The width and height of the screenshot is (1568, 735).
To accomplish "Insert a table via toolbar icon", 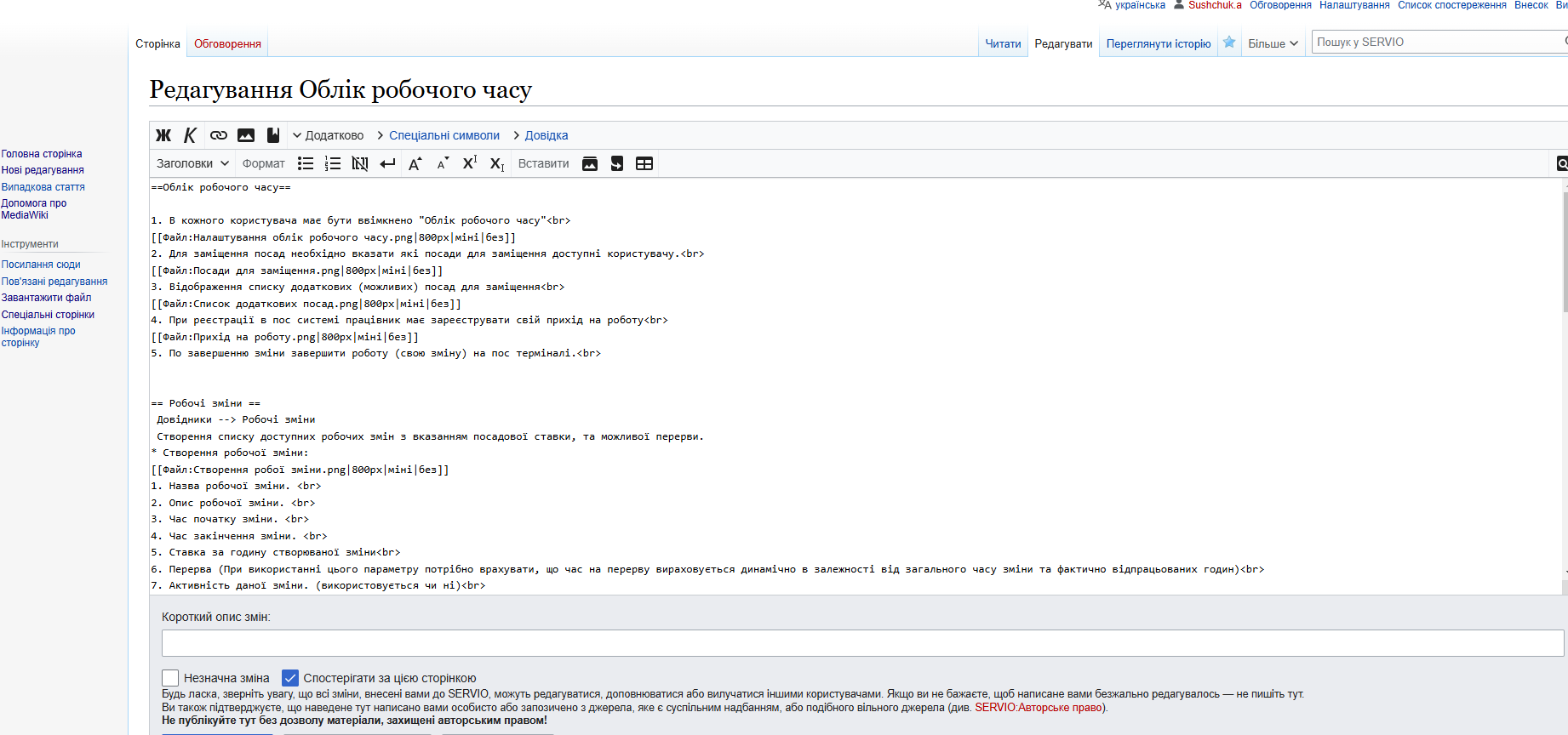I will (x=644, y=163).
